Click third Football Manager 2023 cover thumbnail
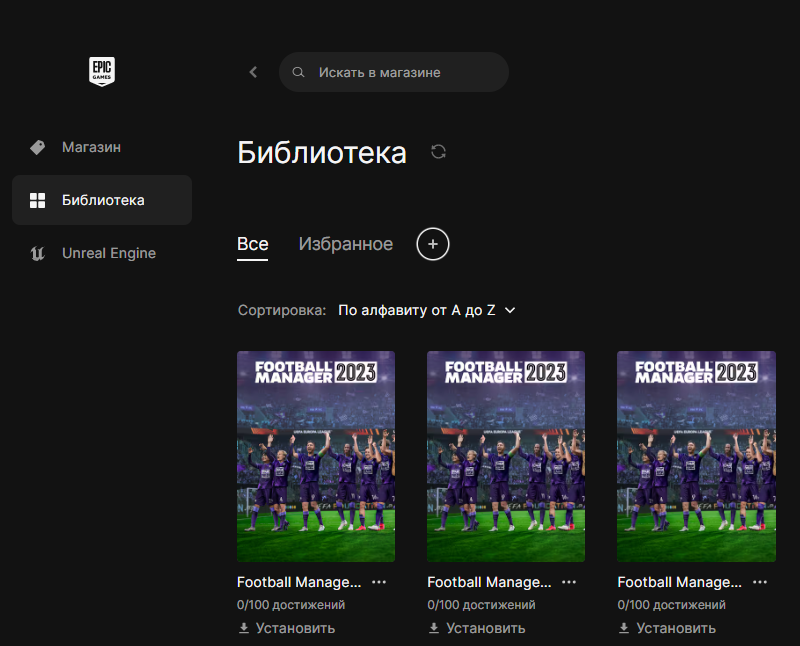 point(696,456)
